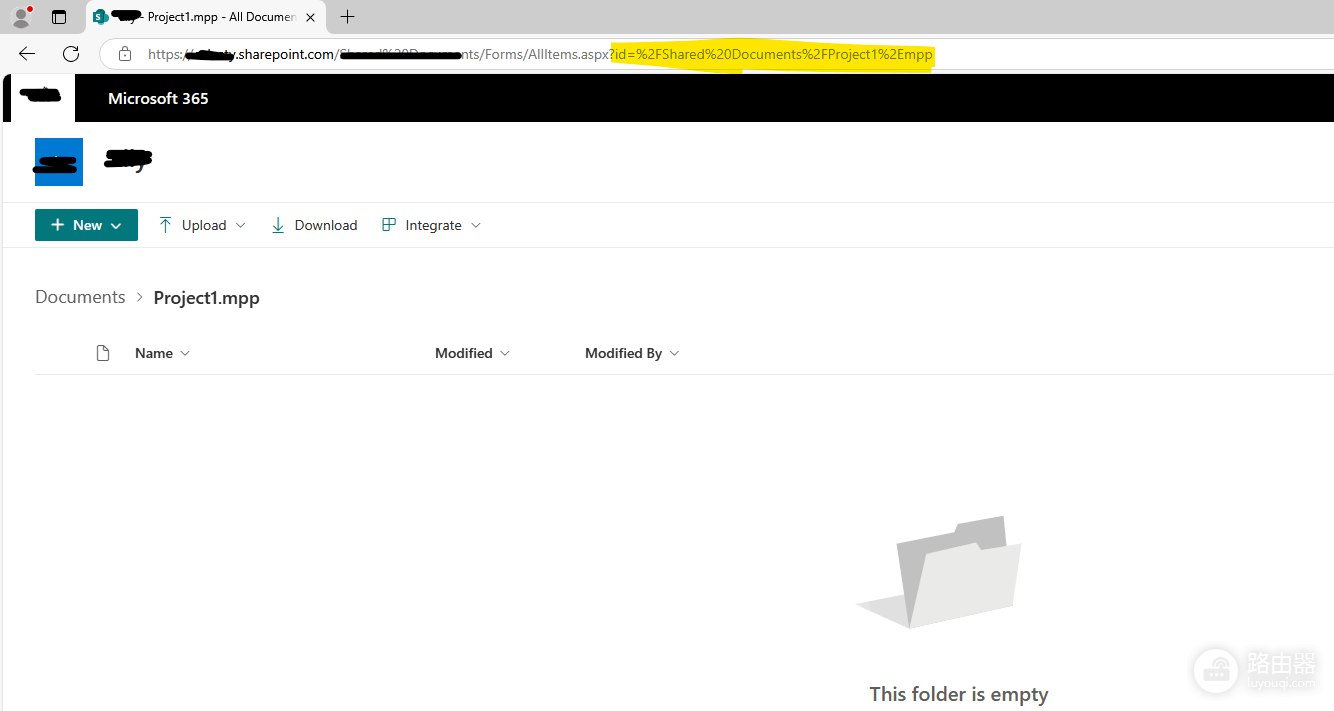Reload the page with refresh icon
Viewport: 1334px width, 711px height.
pos(70,54)
